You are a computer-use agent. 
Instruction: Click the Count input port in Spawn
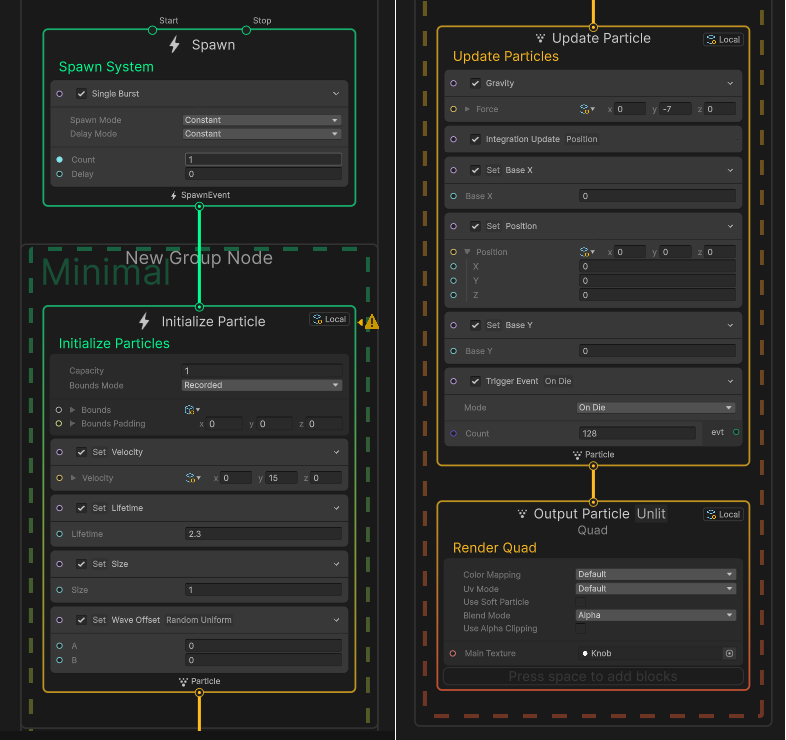pyautogui.click(x=60, y=159)
